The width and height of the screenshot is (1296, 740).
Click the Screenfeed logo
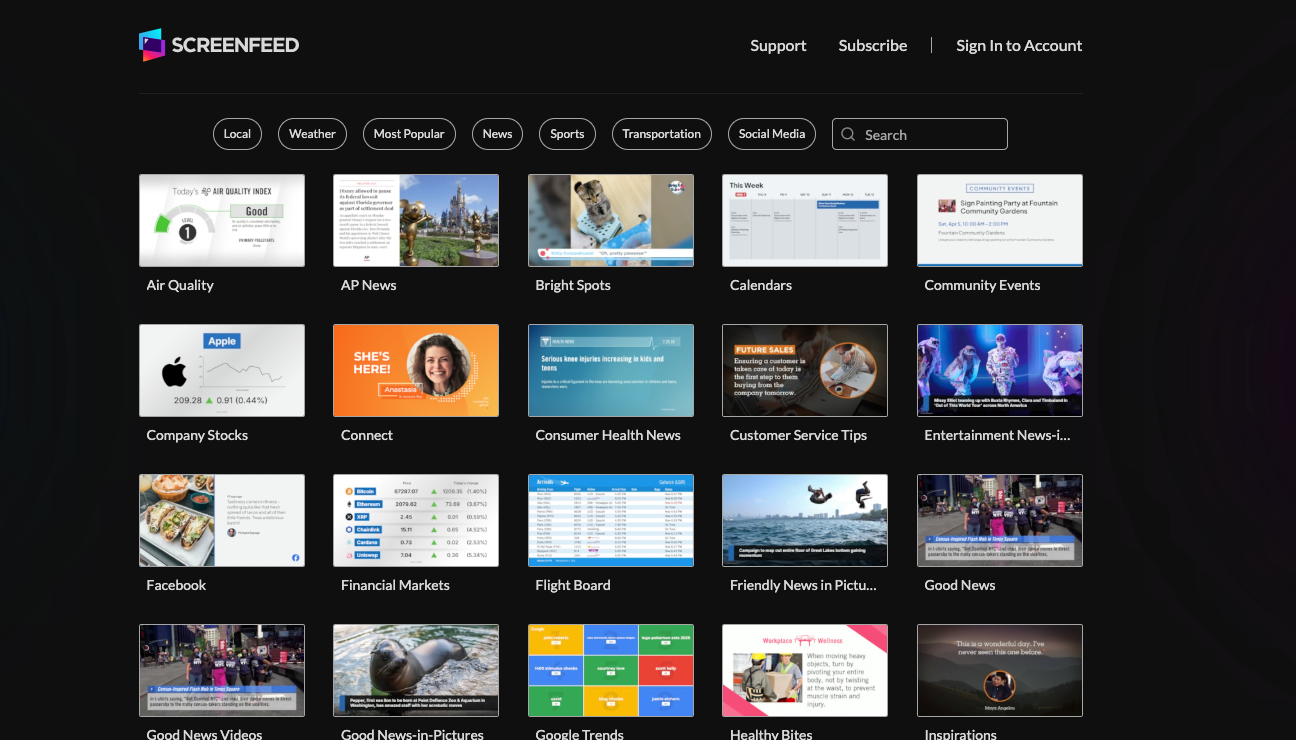click(x=219, y=45)
